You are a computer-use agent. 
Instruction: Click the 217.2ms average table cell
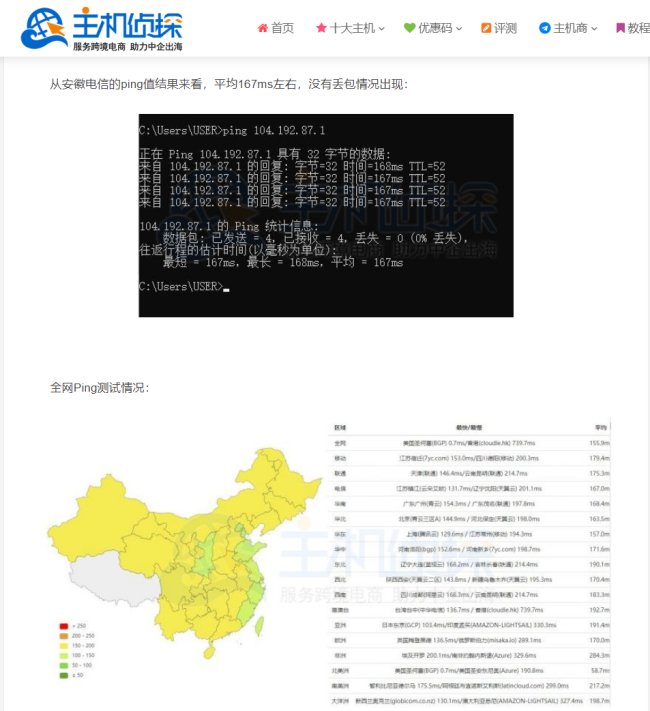[599, 686]
